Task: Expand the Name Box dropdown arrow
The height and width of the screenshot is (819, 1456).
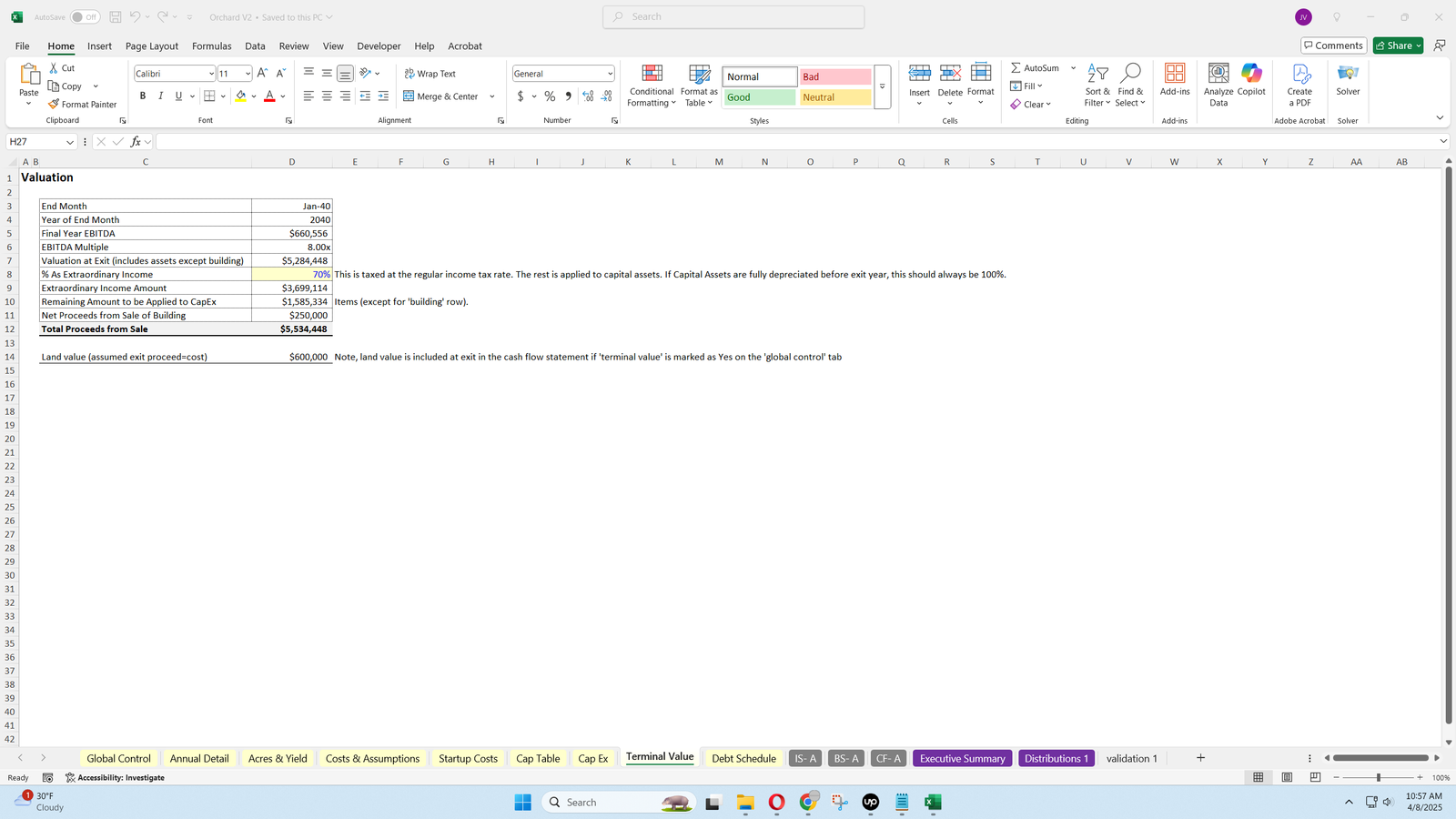Action: click(x=69, y=142)
